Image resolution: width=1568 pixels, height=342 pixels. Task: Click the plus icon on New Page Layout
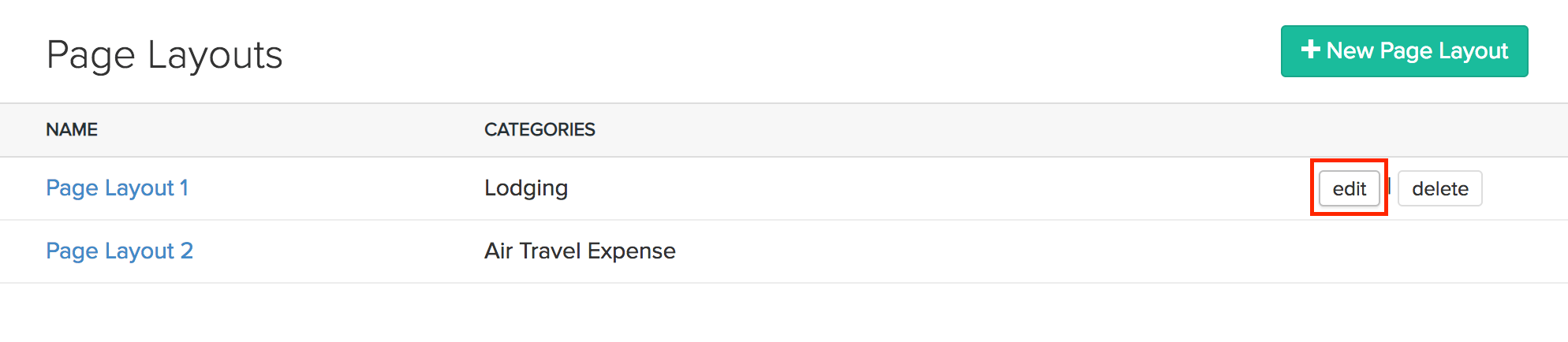[1310, 50]
